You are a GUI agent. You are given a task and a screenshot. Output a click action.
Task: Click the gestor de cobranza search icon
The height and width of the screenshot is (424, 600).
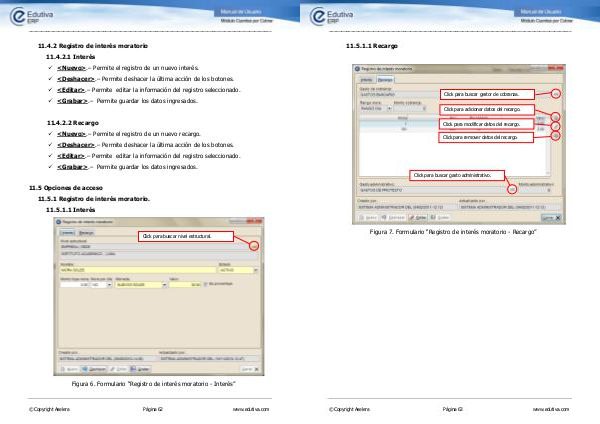tap(556, 94)
